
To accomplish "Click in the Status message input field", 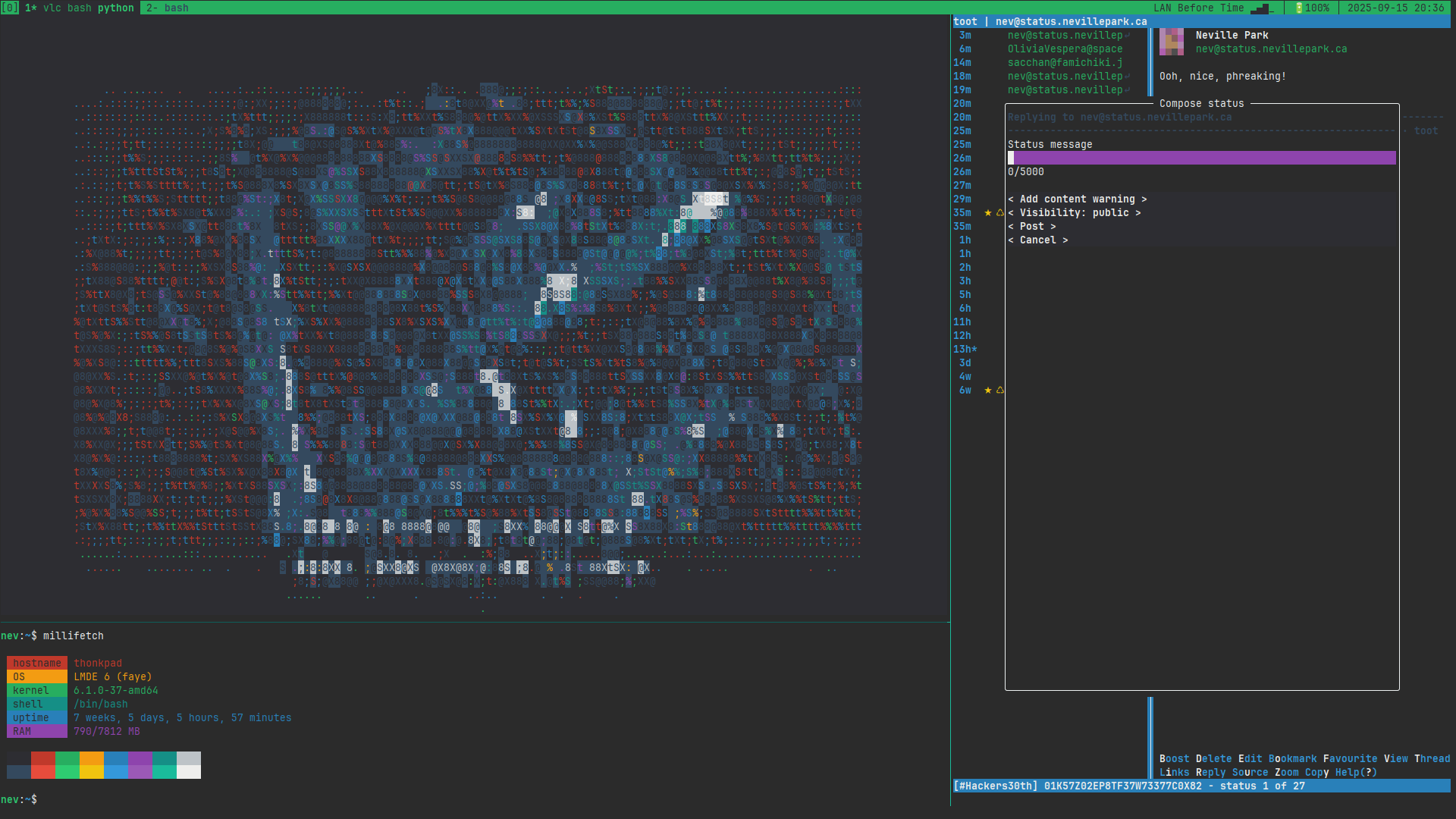I will [1202, 158].
